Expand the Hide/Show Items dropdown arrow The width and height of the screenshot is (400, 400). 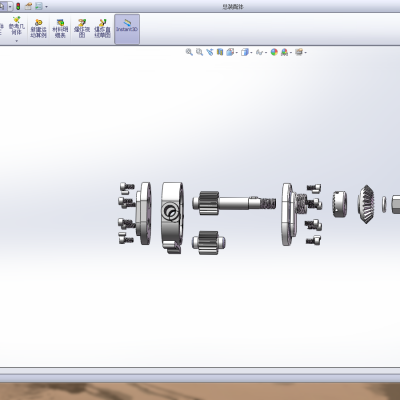click(266, 53)
